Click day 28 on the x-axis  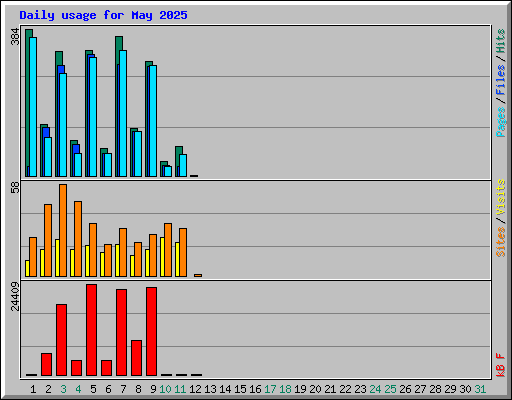click(435, 389)
